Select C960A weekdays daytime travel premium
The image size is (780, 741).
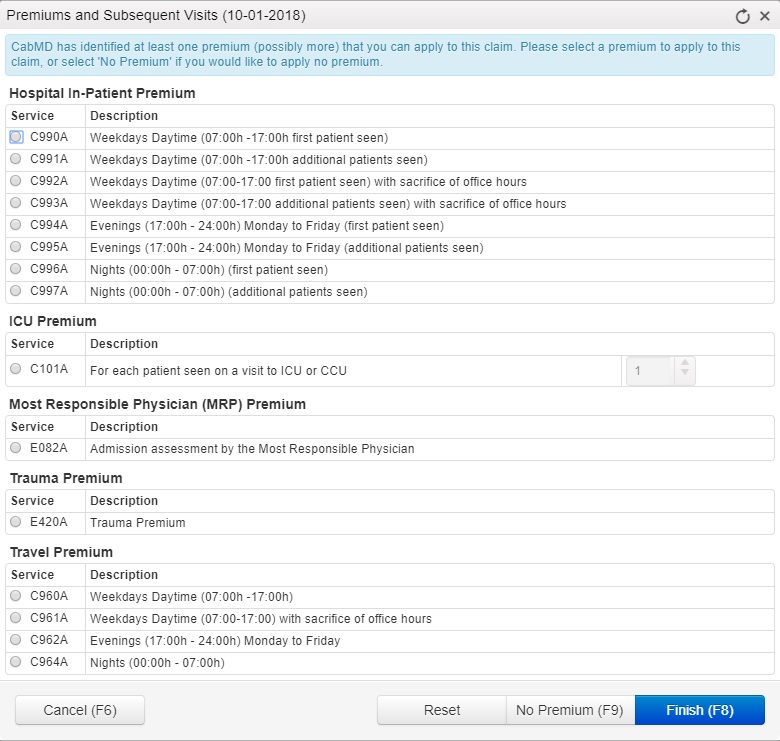click(16, 596)
